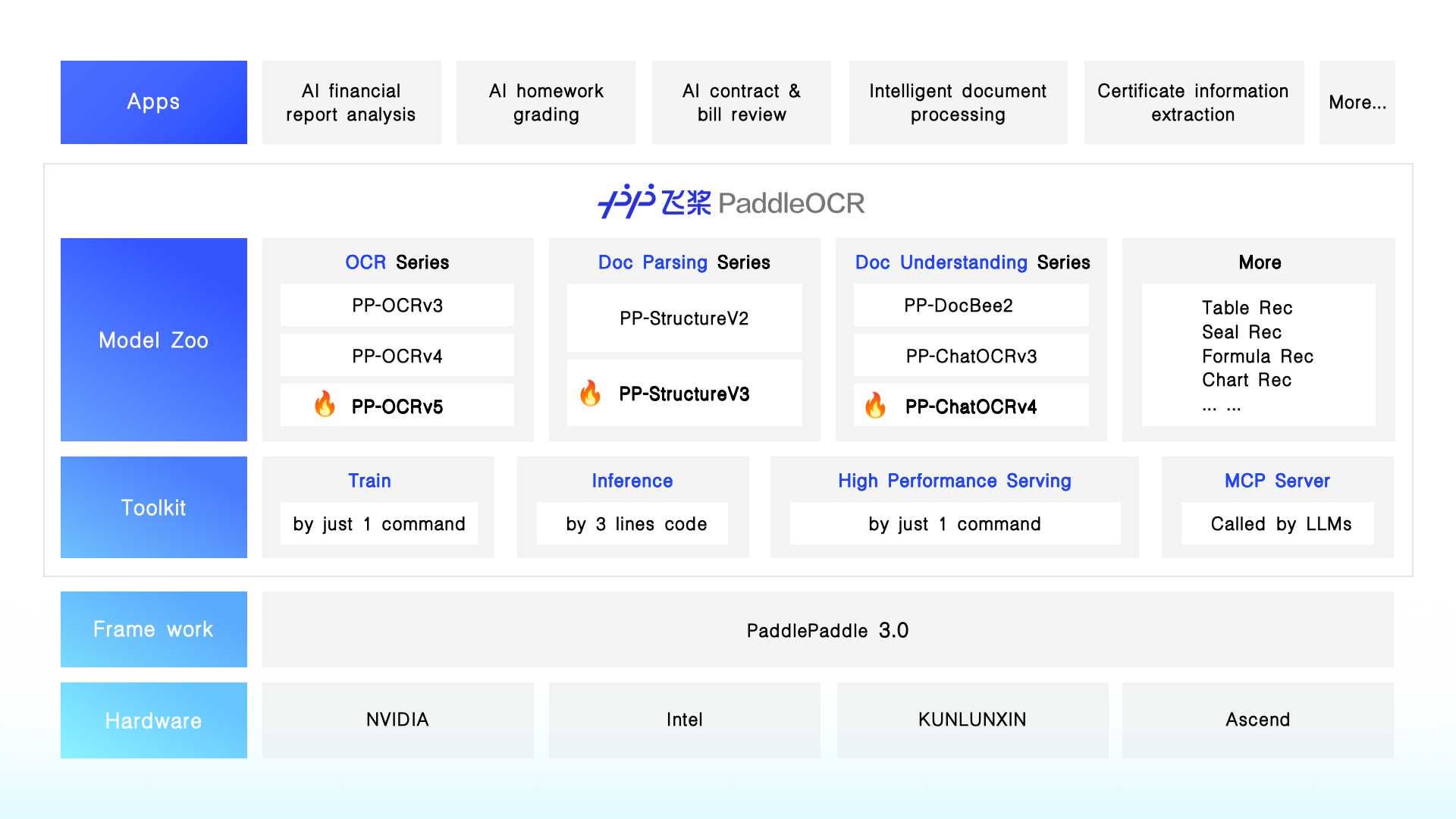Select the Formula Rec line
Screen dimensions: 1456x819
point(1257,356)
